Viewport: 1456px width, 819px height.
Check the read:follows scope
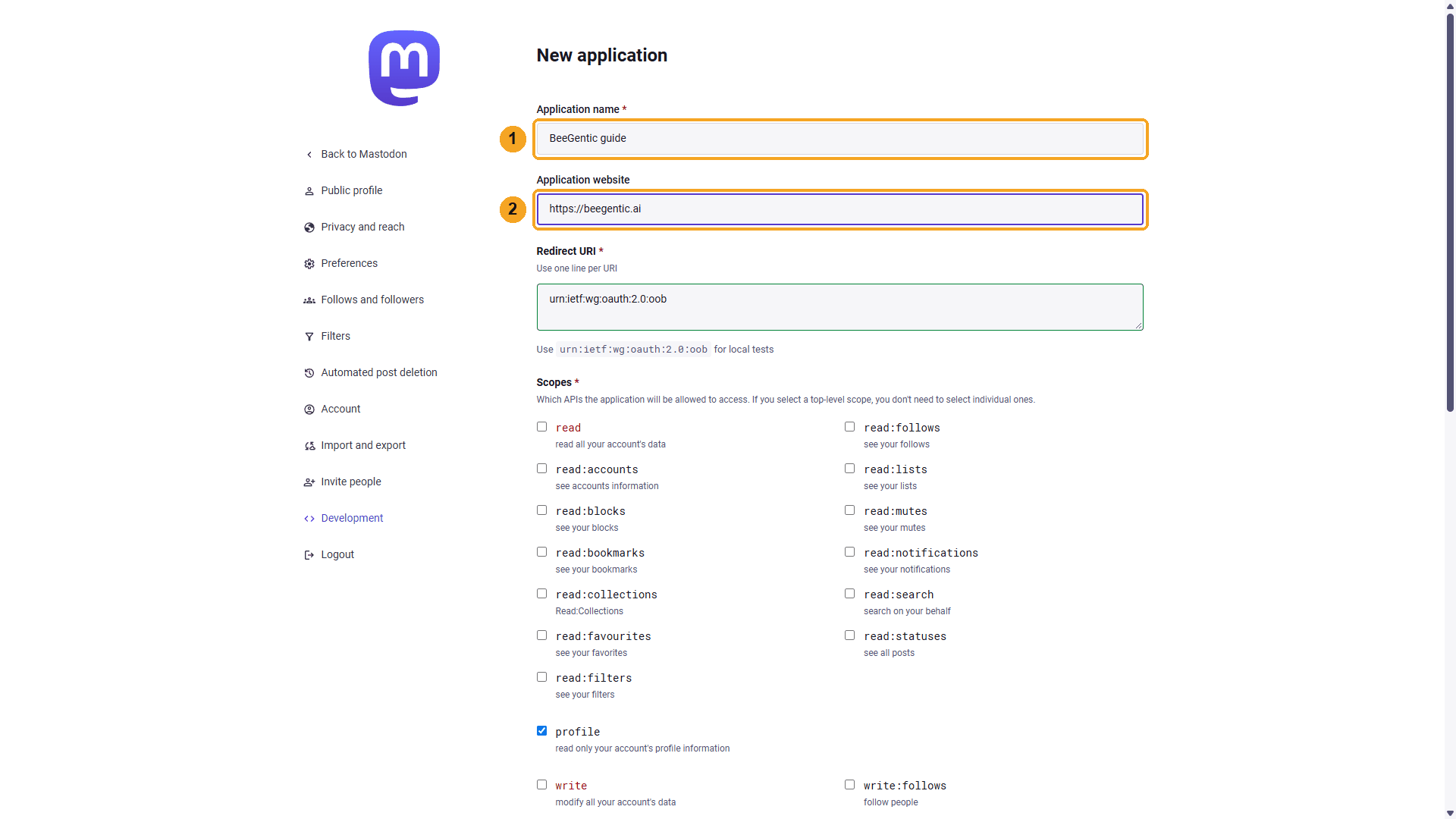point(849,427)
